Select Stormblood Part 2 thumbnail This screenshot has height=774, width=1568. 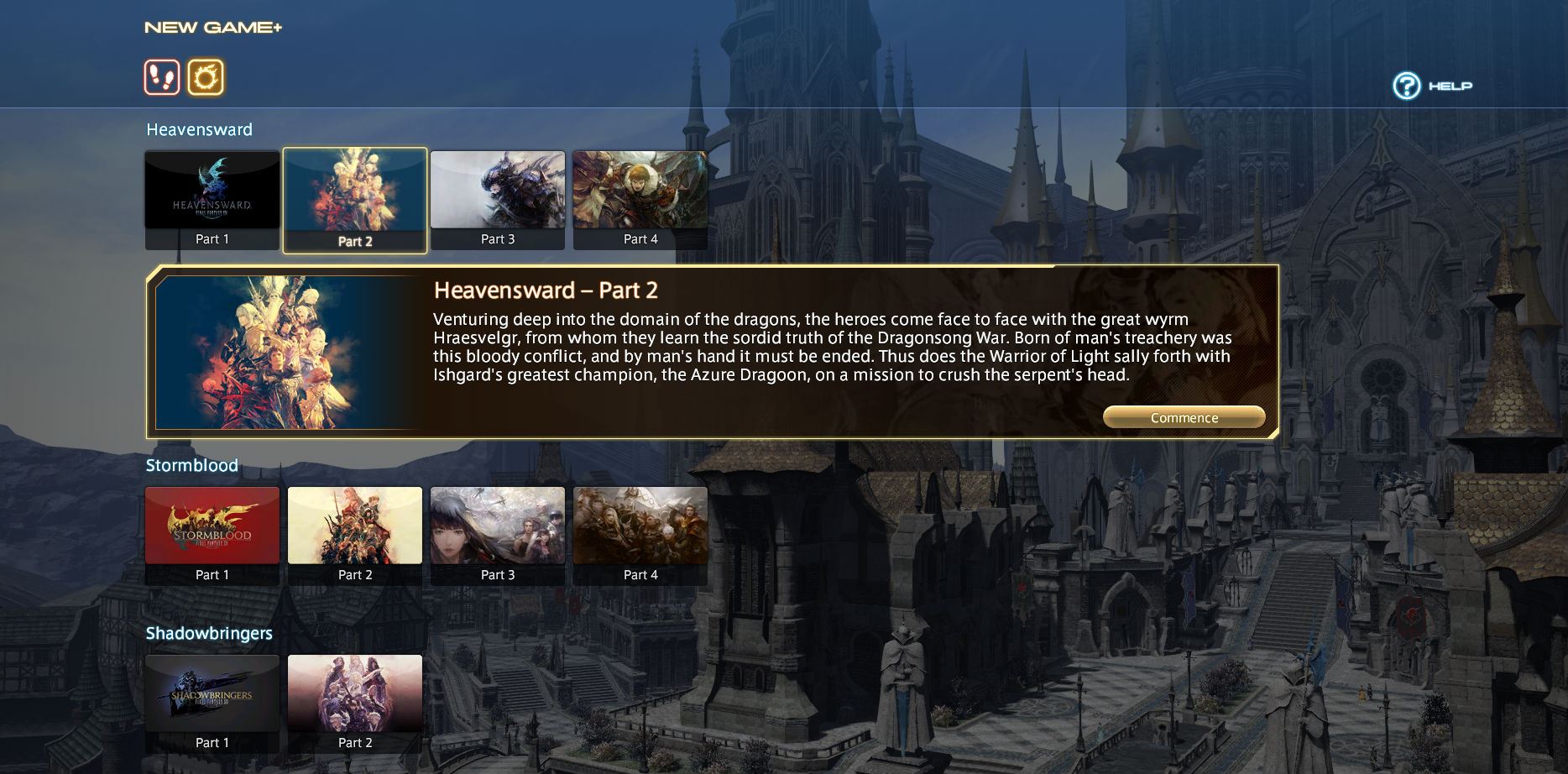355,536
